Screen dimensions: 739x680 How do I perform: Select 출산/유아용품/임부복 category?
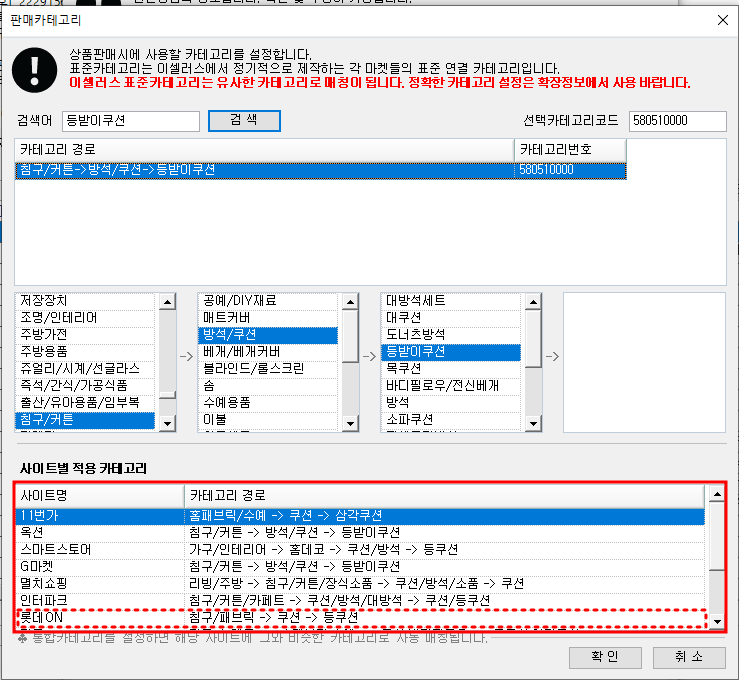(x=85, y=402)
